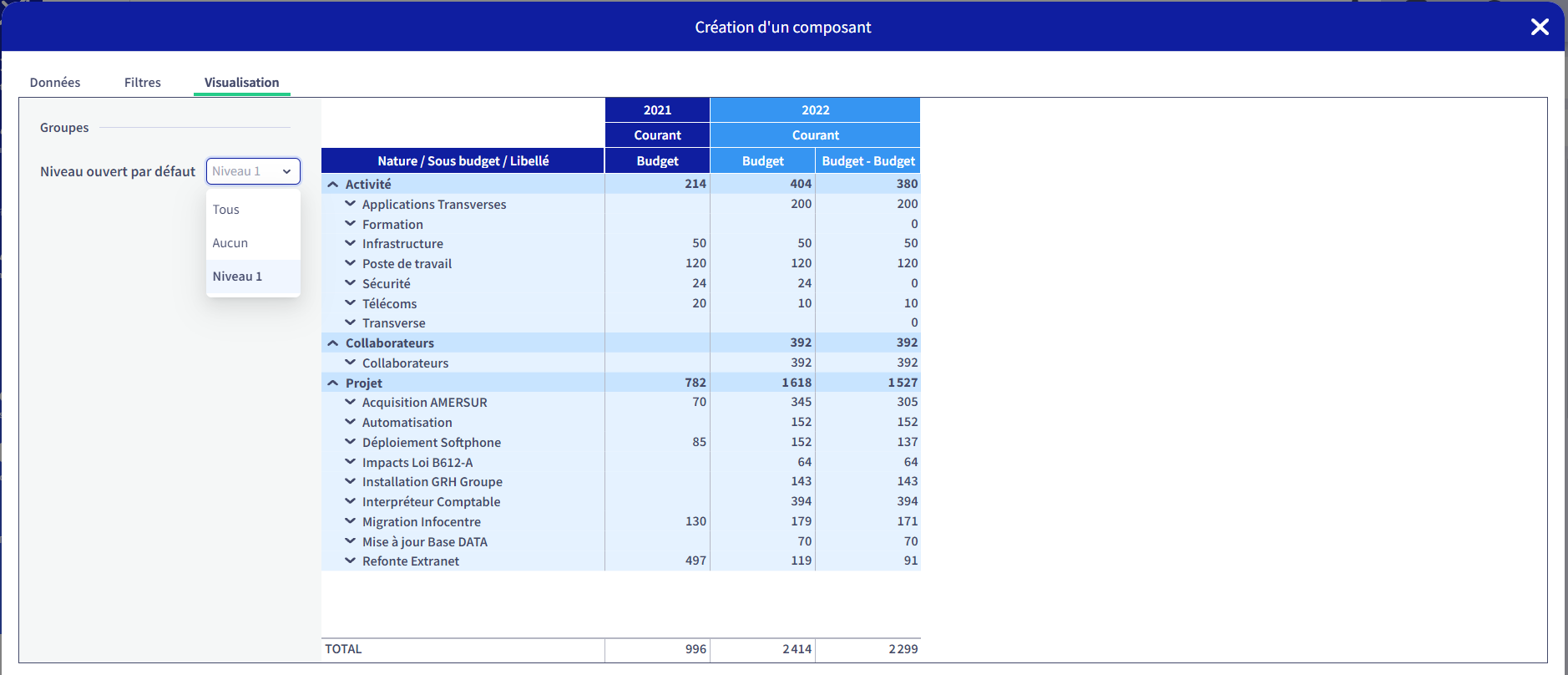Choose Tous in the dropdown list
1568x675 pixels.
pos(253,210)
